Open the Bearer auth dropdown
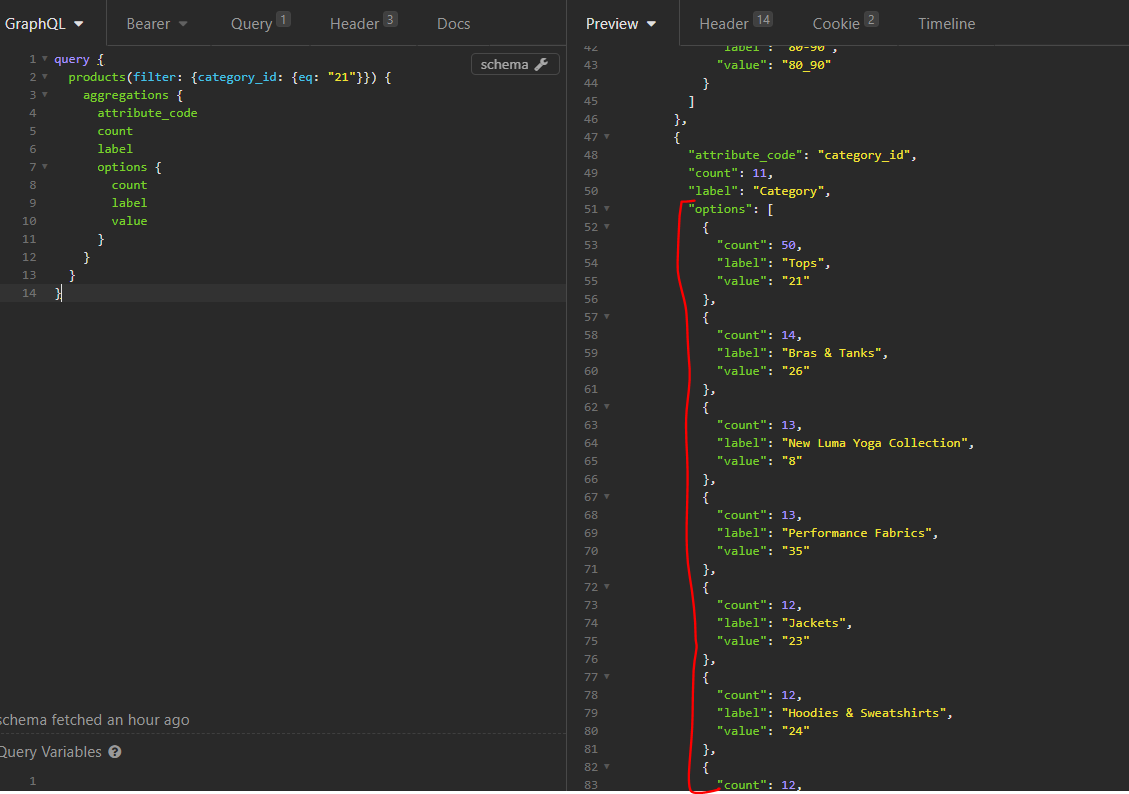The image size is (1129, 794). 156,24
